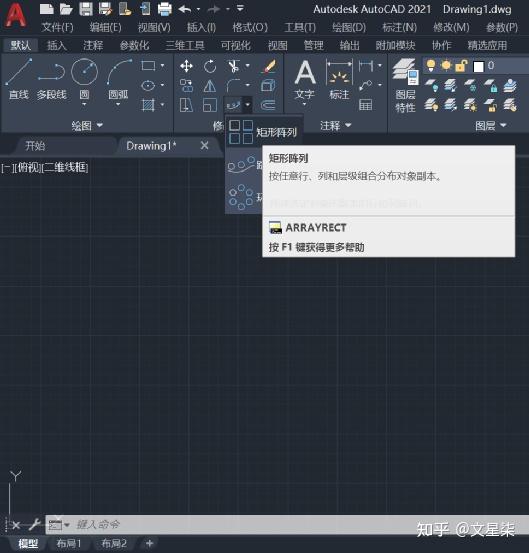Click the Ellipse draw tool icon
This screenshot has width=529, height=553.
[148, 85]
